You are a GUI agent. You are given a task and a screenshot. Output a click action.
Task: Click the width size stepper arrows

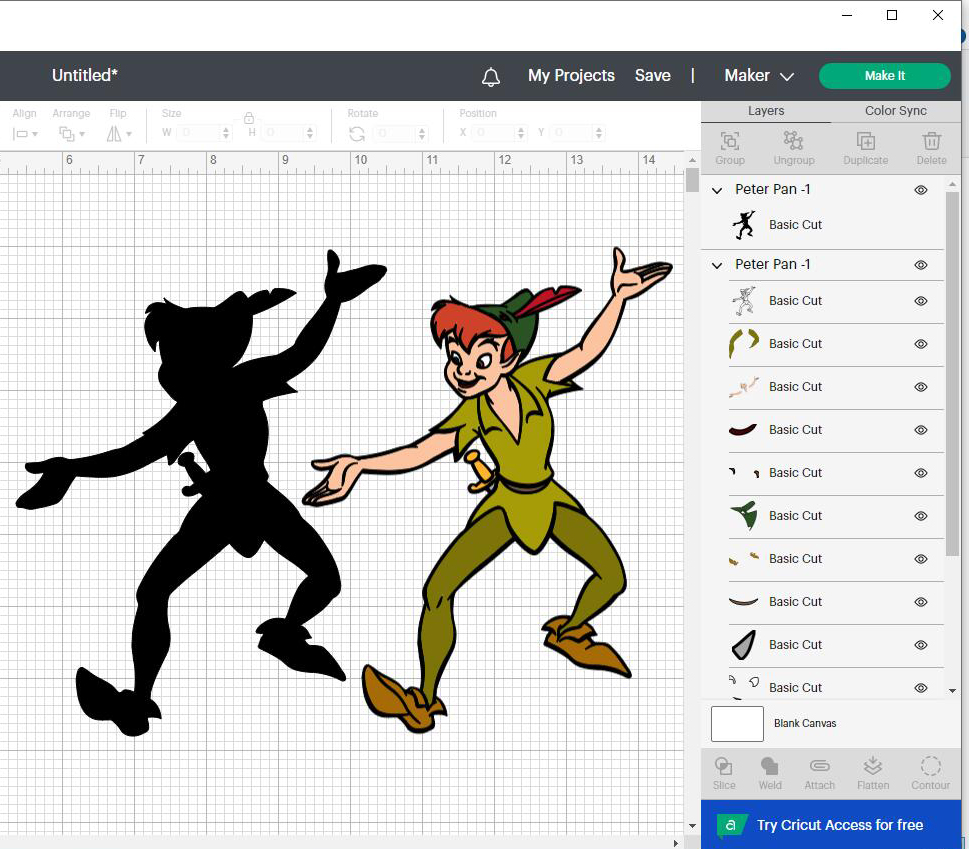[x=226, y=133]
